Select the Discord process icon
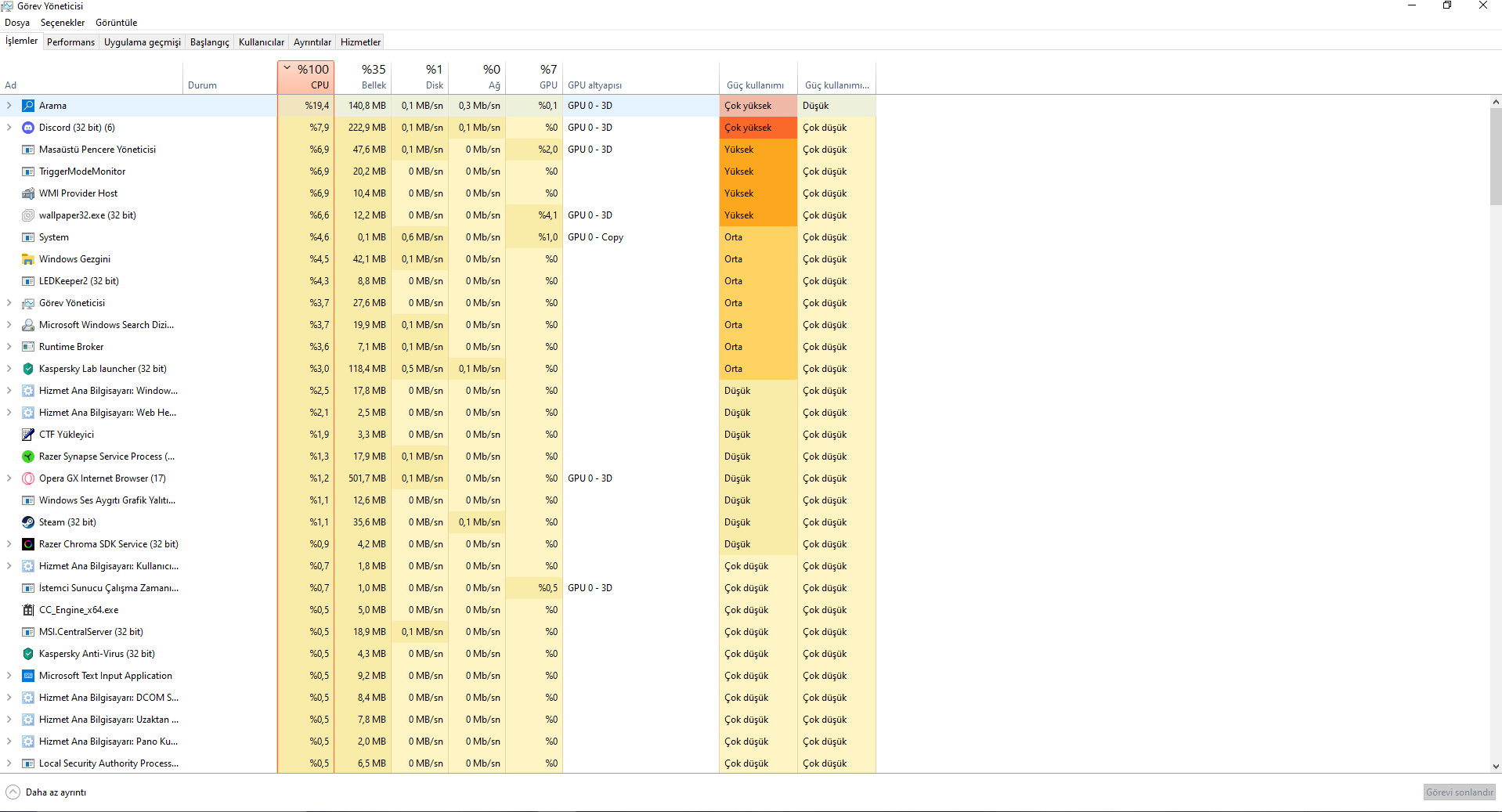This screenshot has width=1502, height=812. click(x=27, y=127)
